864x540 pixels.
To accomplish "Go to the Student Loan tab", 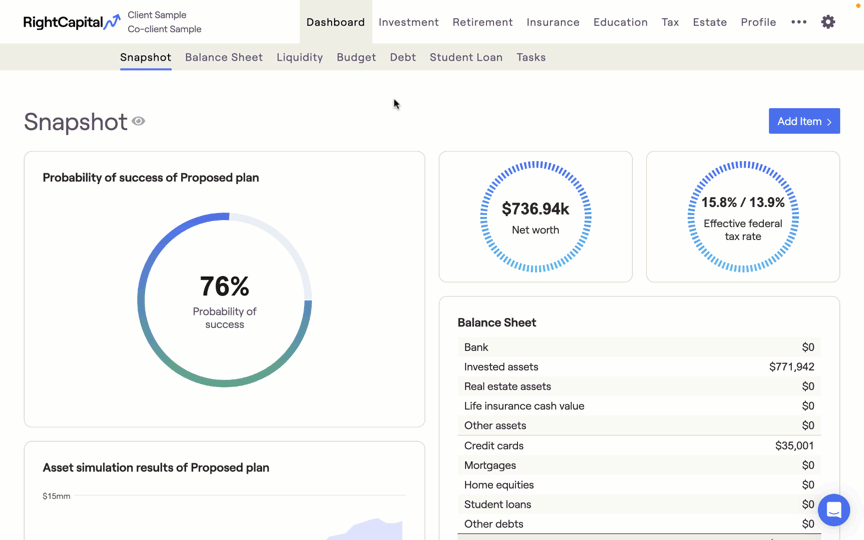I will click(466, 57).
